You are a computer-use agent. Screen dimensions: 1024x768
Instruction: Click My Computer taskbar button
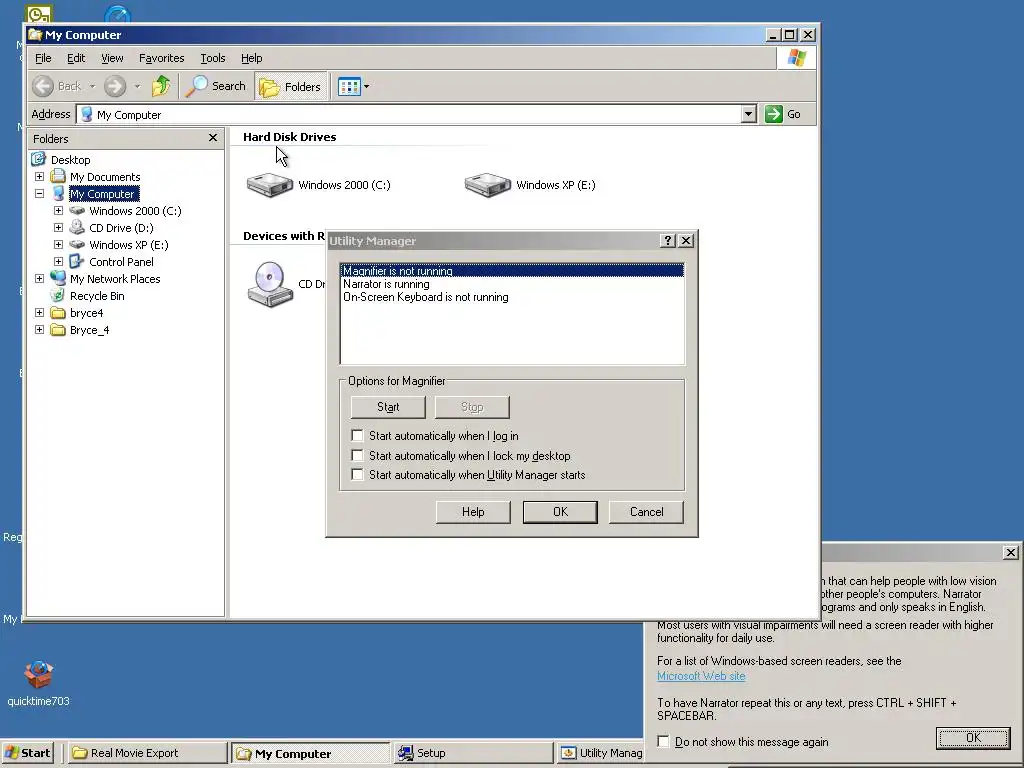[x=311, y=753]
